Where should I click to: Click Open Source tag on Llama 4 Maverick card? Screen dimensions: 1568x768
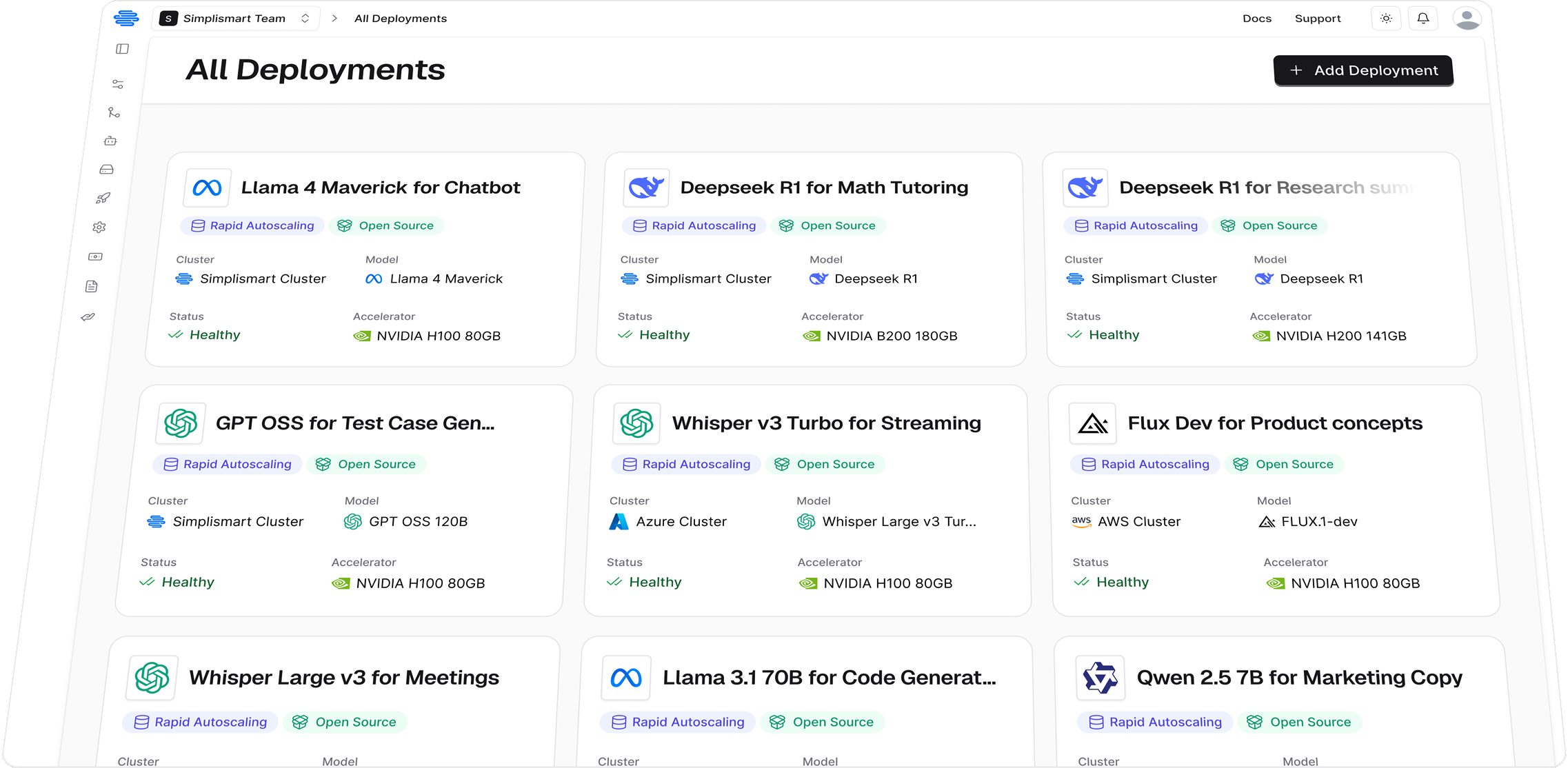tap(386, 225)
